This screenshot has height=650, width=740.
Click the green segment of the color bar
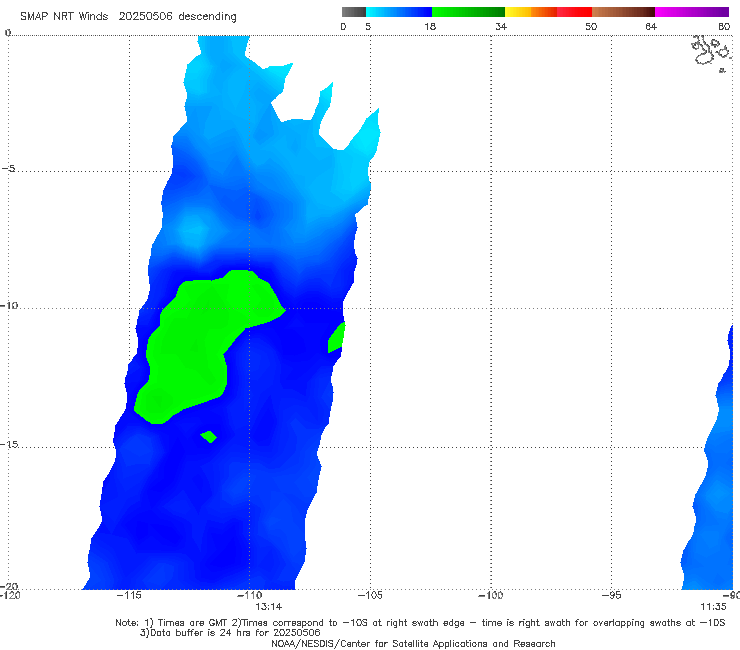(468, 12)
